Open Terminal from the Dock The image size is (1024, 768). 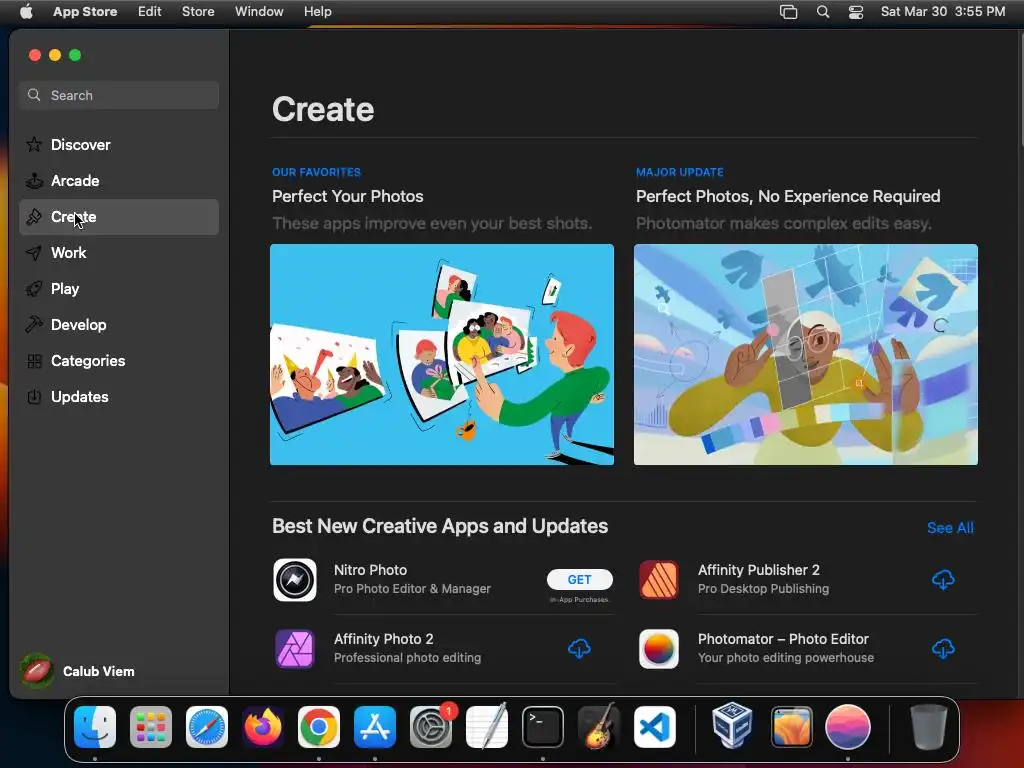pos(543,727)
